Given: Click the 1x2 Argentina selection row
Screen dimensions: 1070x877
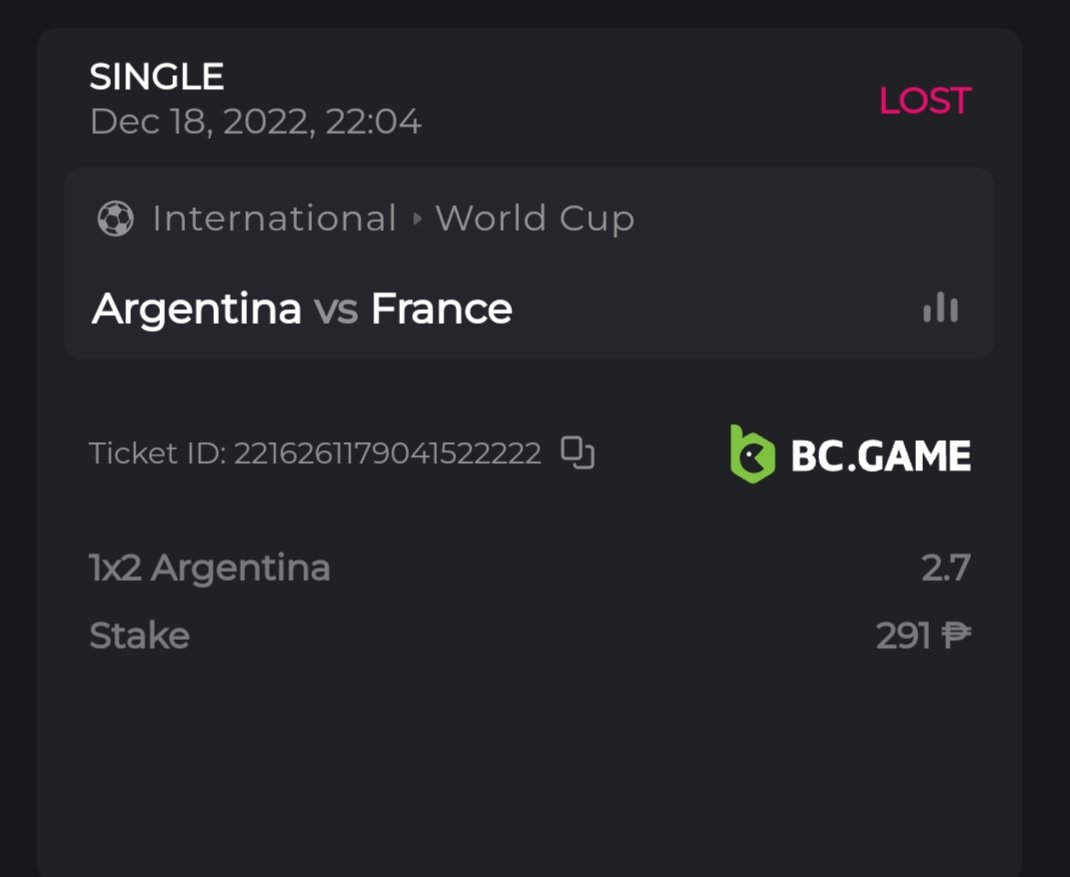Looking at the screenshot, I should click(x=210, y=569).
